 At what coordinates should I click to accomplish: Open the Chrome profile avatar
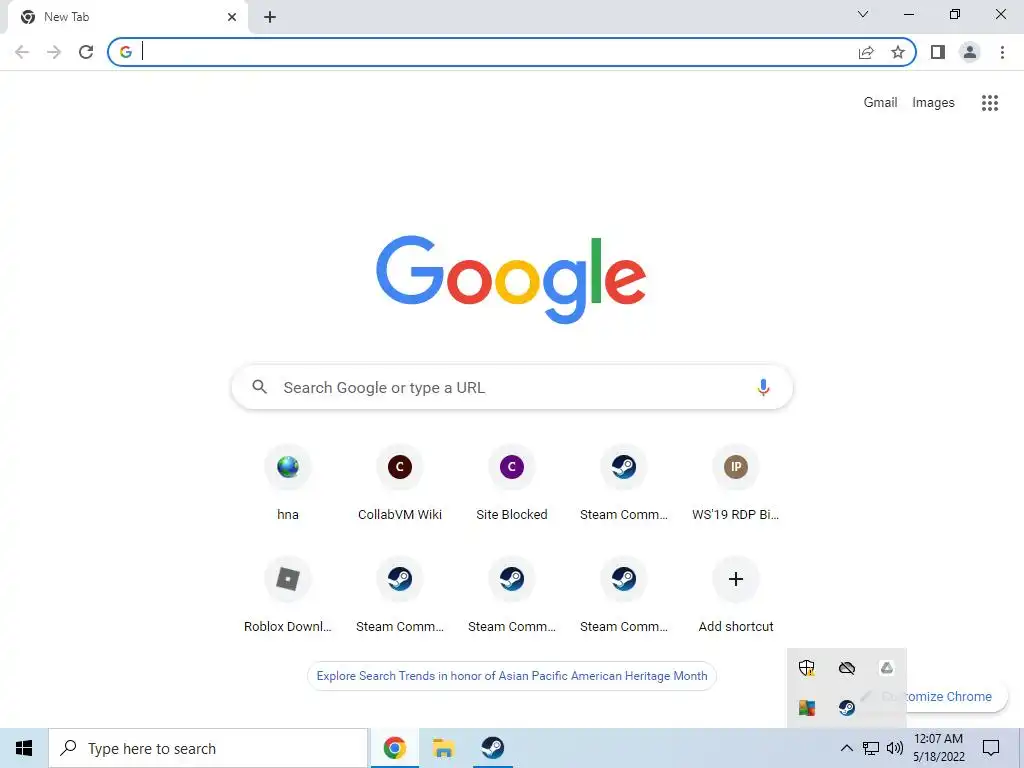click(970, 52)
